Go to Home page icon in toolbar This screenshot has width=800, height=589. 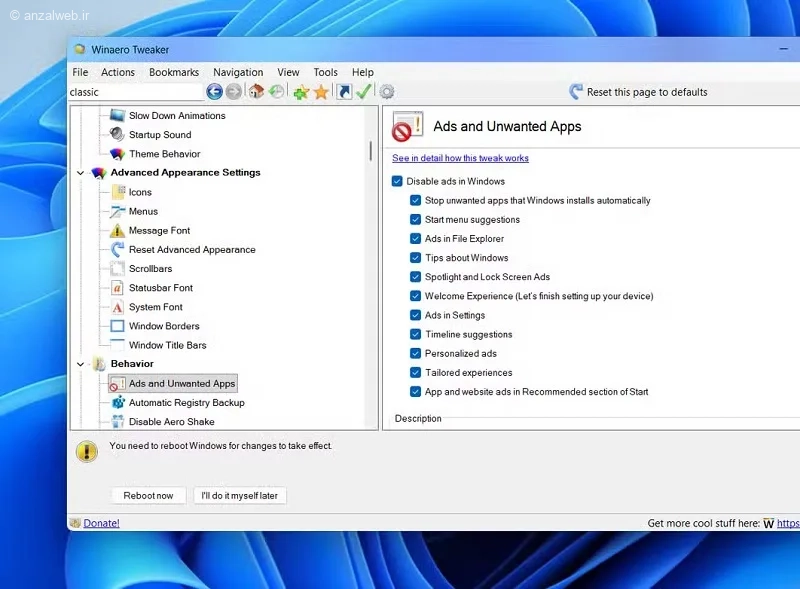point(256,92)
